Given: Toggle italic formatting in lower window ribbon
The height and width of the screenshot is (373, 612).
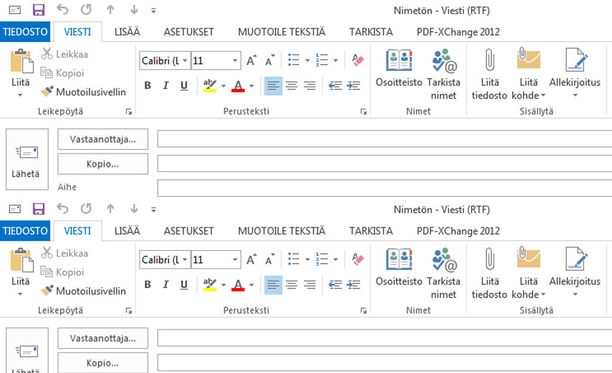Looking at the screenshot, I should 165,284.
